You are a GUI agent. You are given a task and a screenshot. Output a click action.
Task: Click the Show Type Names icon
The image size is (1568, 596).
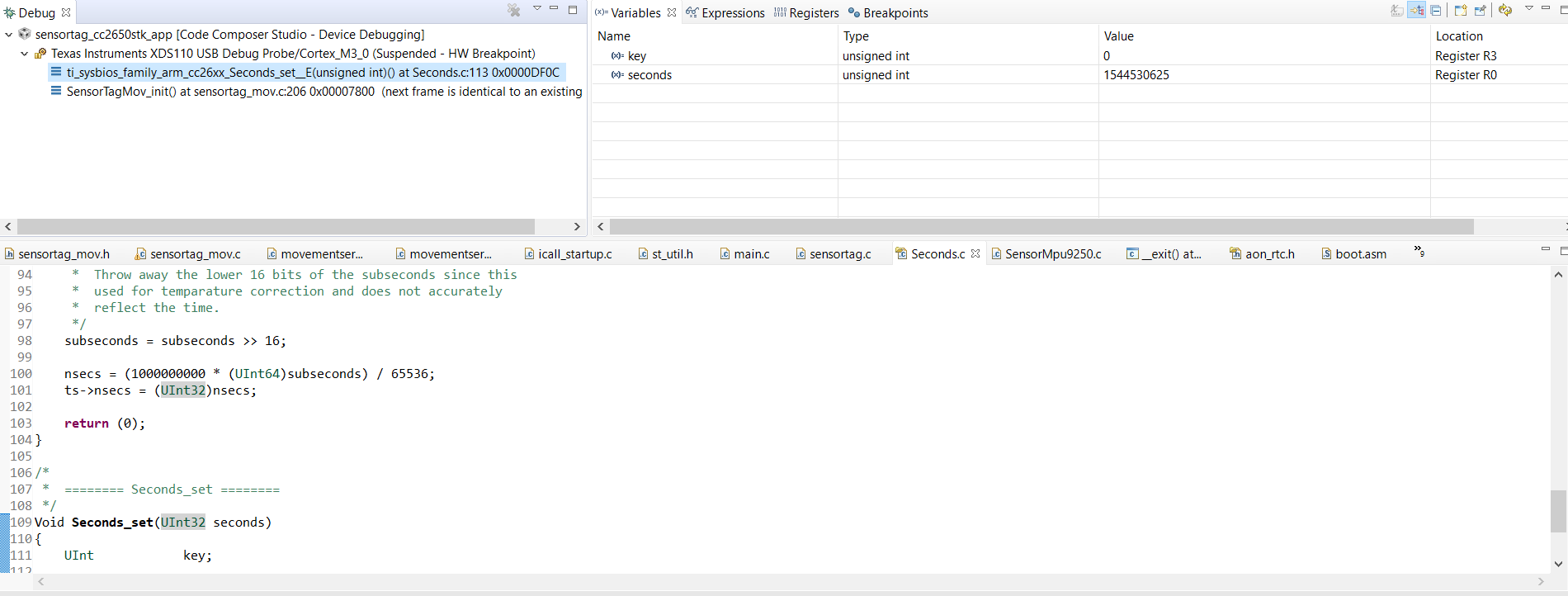(1397, 11)
